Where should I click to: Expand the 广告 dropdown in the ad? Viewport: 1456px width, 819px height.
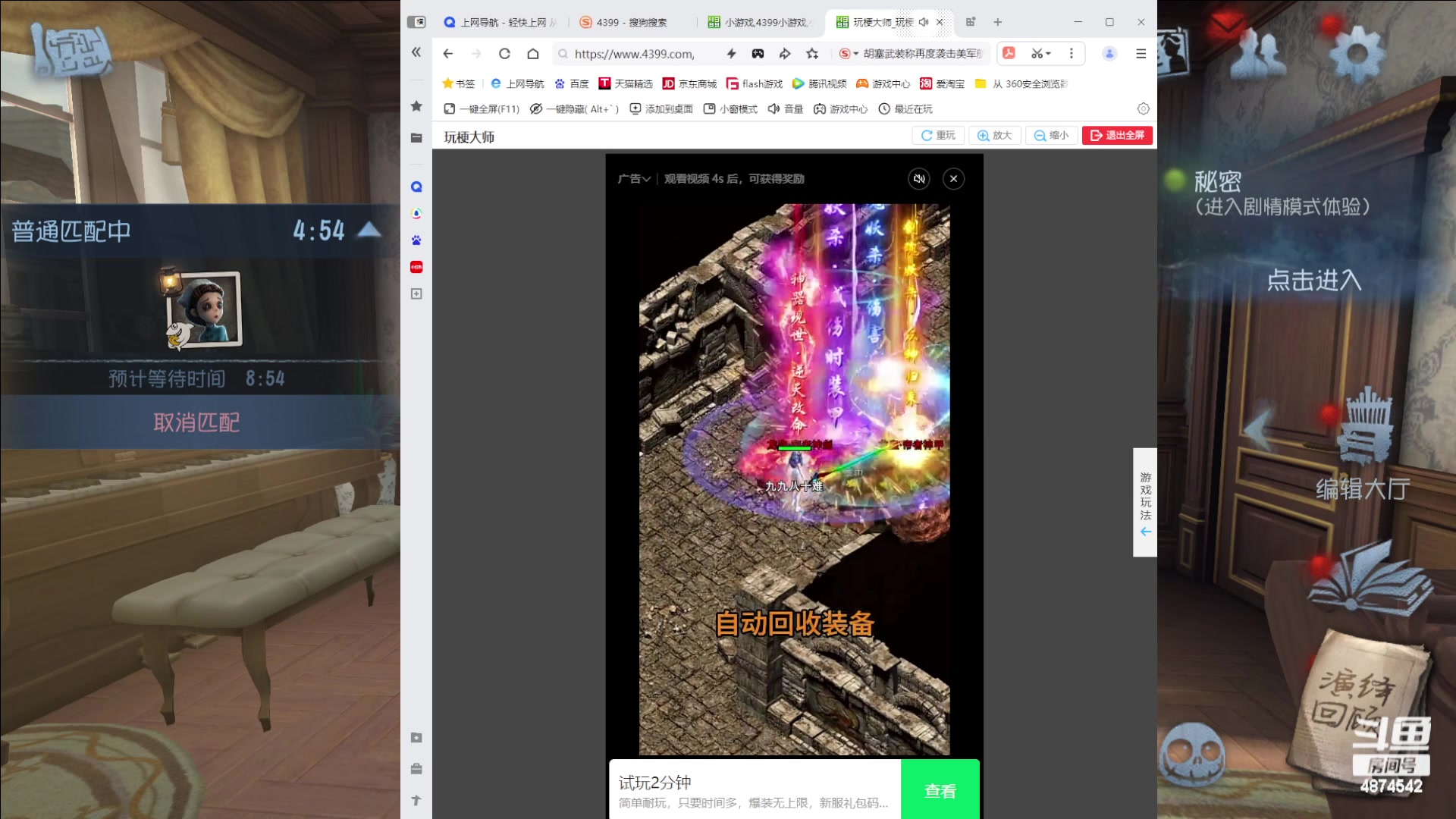[634, 179]
